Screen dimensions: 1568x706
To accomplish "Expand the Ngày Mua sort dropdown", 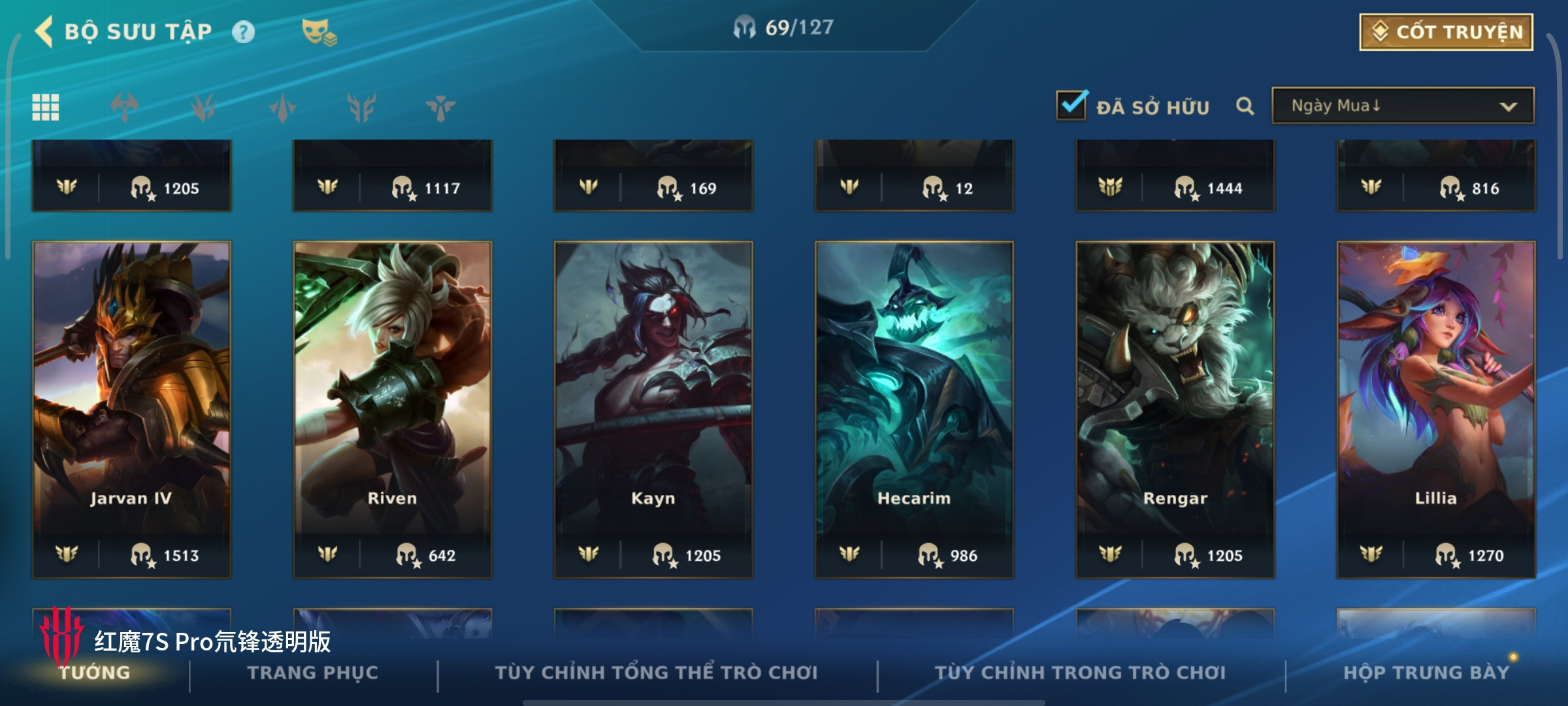I will [1403, 106].
